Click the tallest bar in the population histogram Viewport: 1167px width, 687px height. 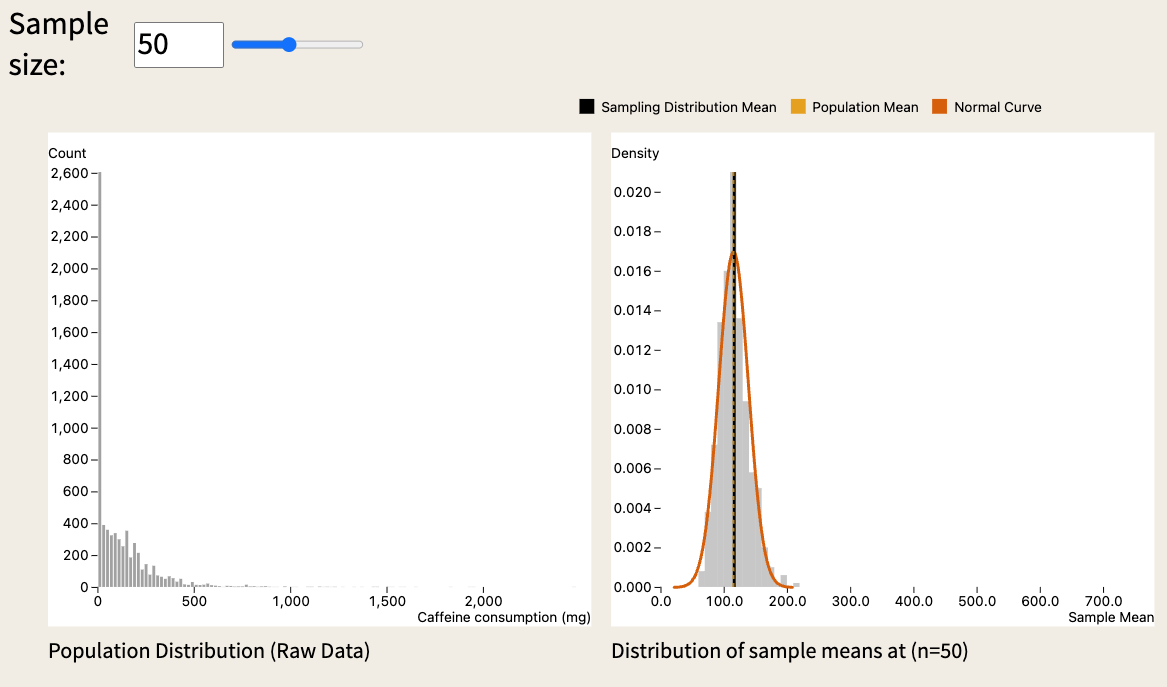pyautogui.click(x=99, y=380)
